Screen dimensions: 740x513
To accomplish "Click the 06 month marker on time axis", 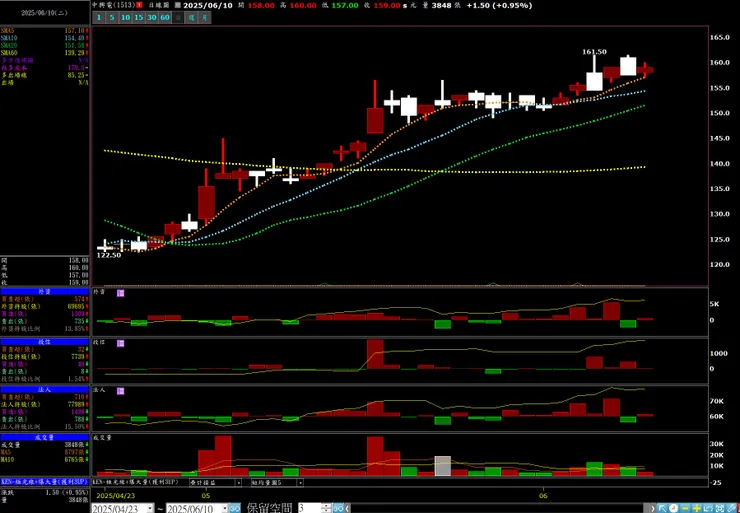I will click(543, 496).
